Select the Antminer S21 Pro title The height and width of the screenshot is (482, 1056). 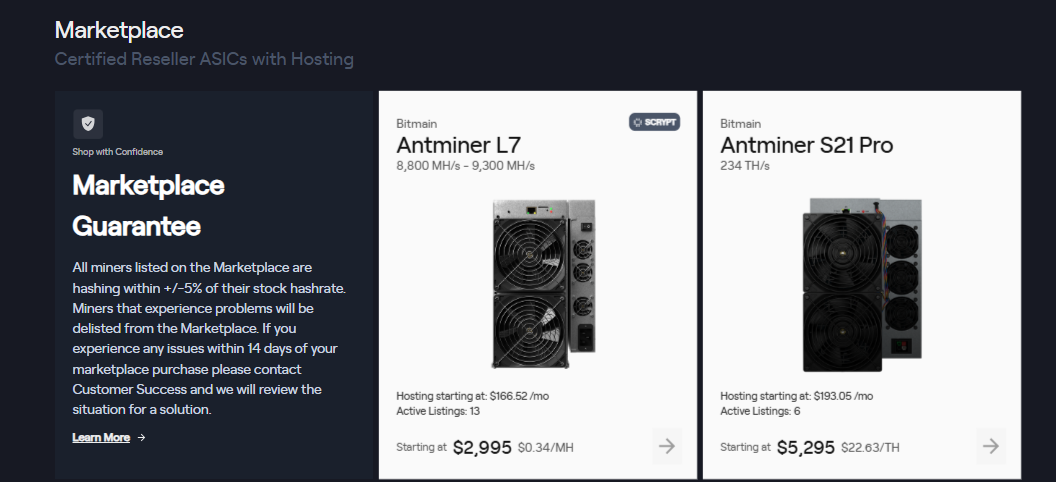pyautogui.click(x=807, y=145)
